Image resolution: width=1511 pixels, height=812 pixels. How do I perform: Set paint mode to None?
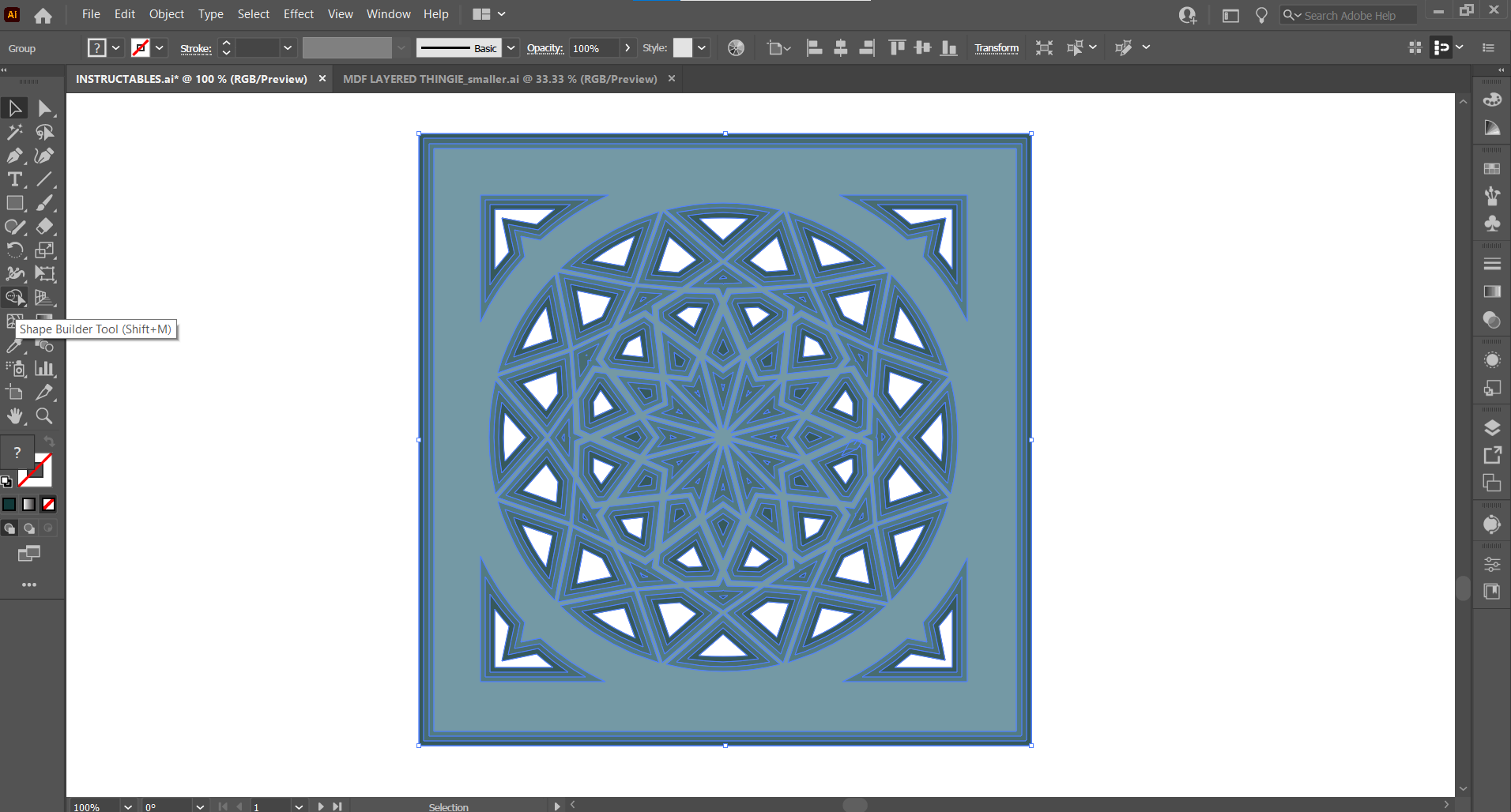point(48,504)
